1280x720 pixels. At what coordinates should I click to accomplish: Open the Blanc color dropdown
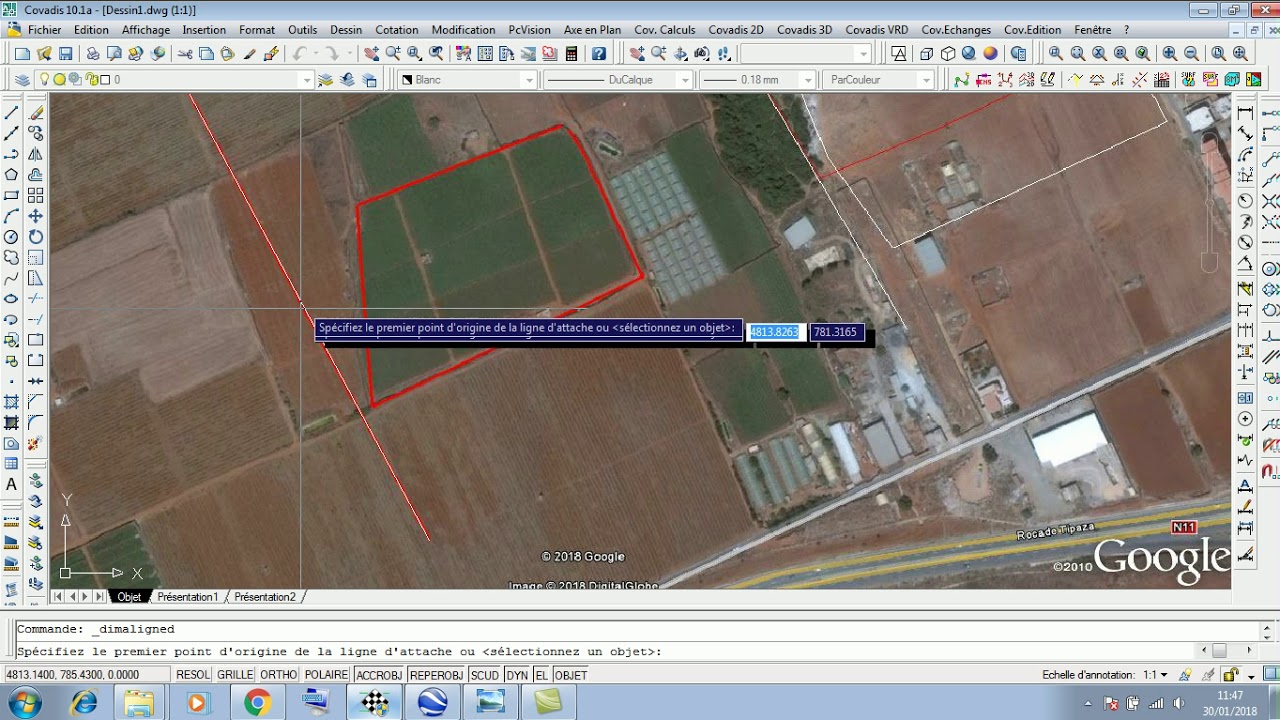point(468,80)
